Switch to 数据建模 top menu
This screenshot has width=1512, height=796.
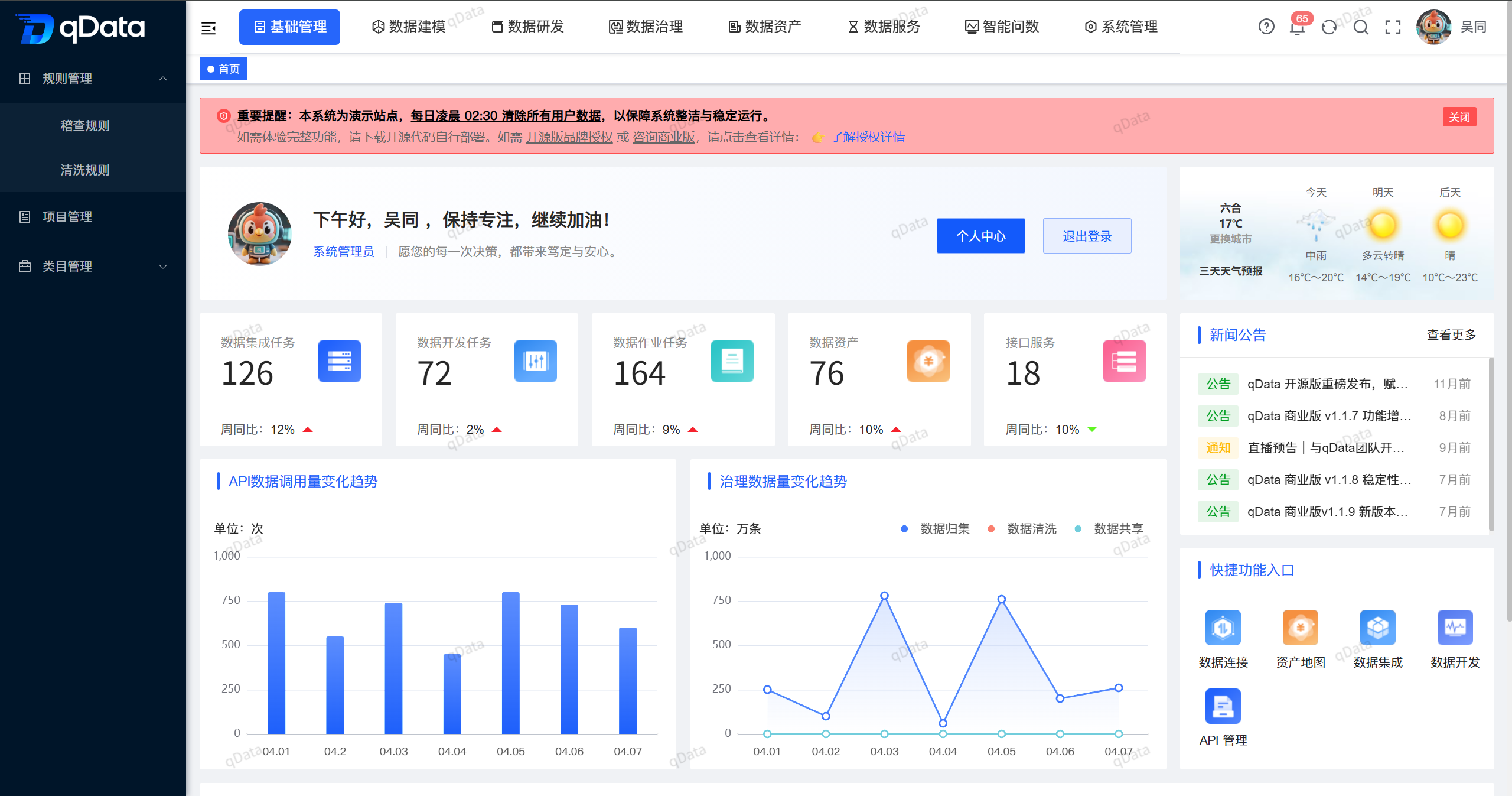pos(409,27)
